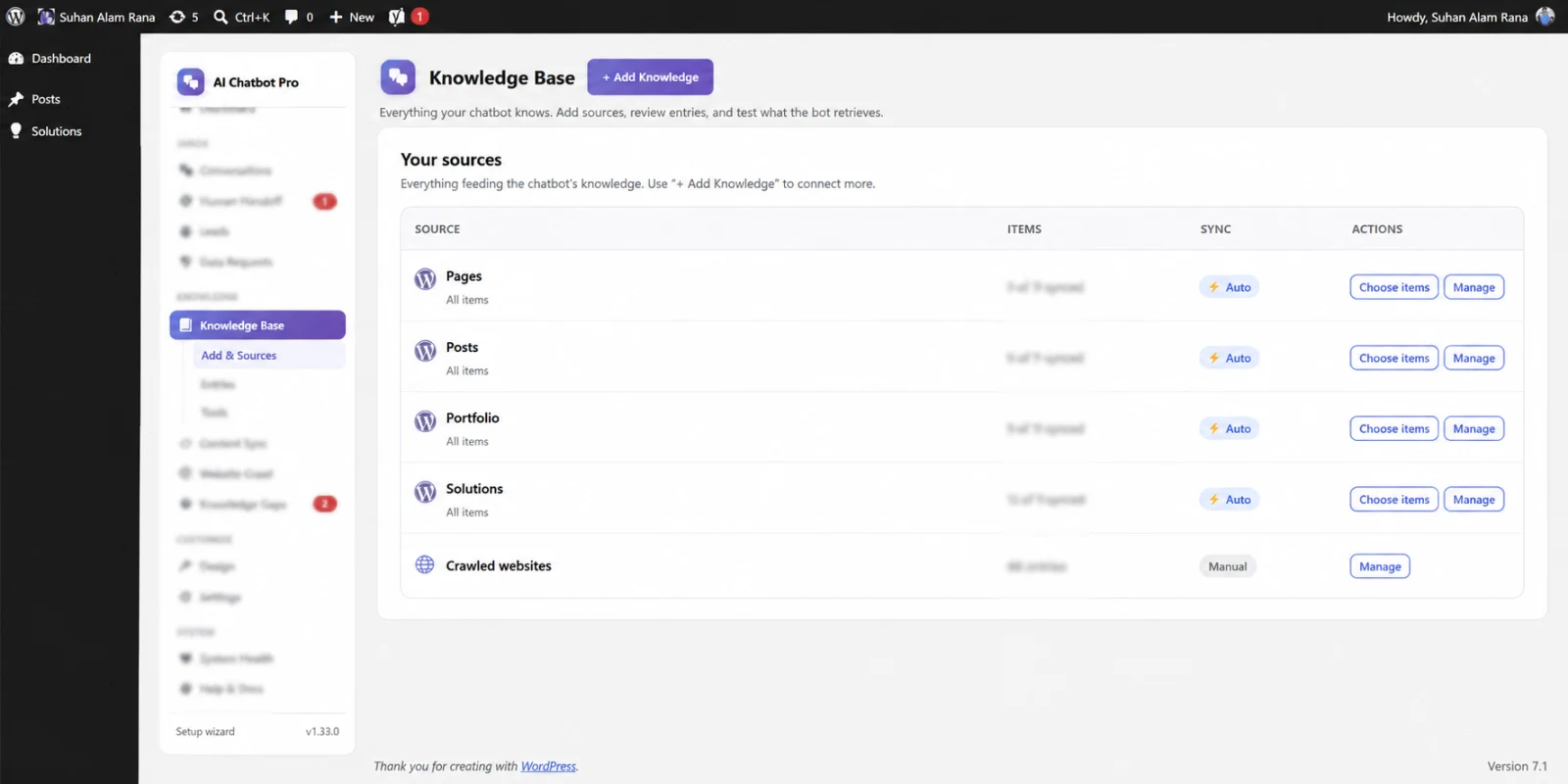1568x784 pixels.
Task: Go to Dashboard in WordPress menu
Action: pos(61,59)
